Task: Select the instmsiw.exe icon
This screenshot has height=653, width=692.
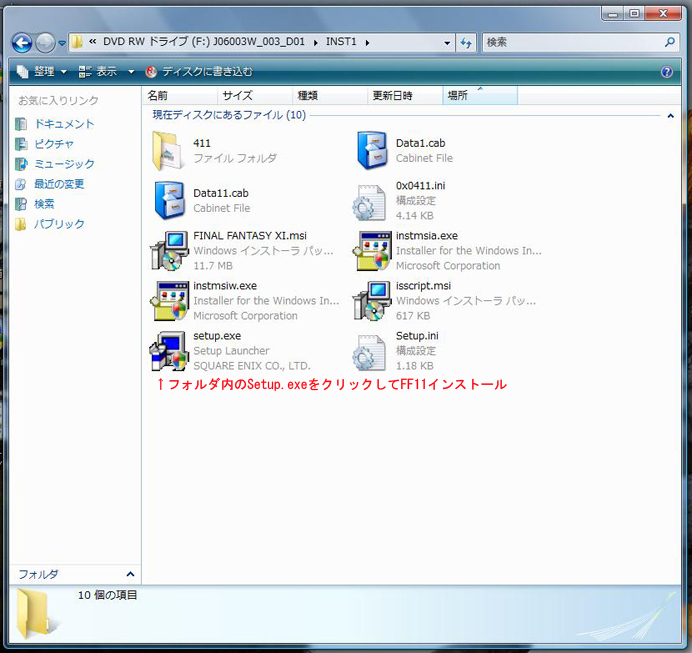Action: pyautogui.click(x=169, y=301)
